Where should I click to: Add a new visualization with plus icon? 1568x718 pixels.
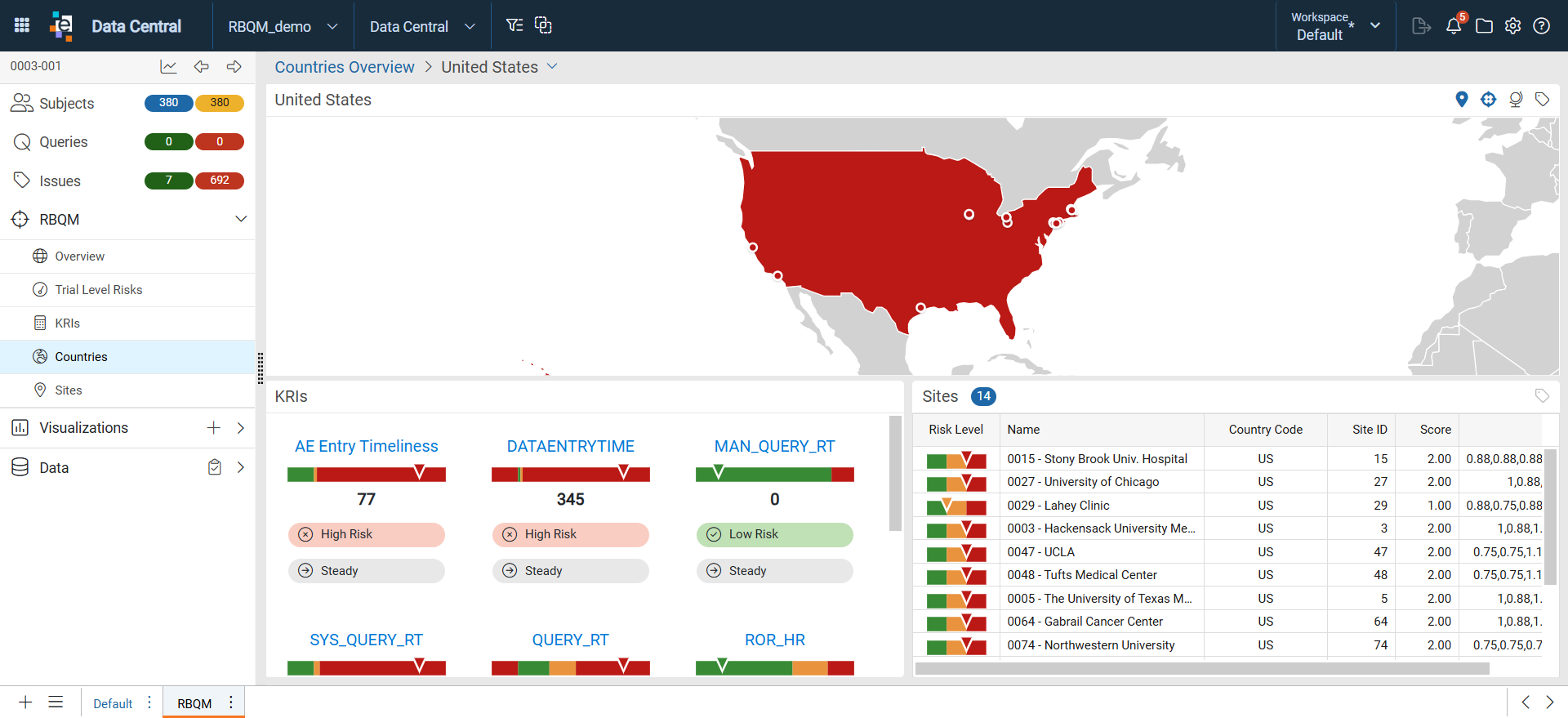(x=213, y=428)
